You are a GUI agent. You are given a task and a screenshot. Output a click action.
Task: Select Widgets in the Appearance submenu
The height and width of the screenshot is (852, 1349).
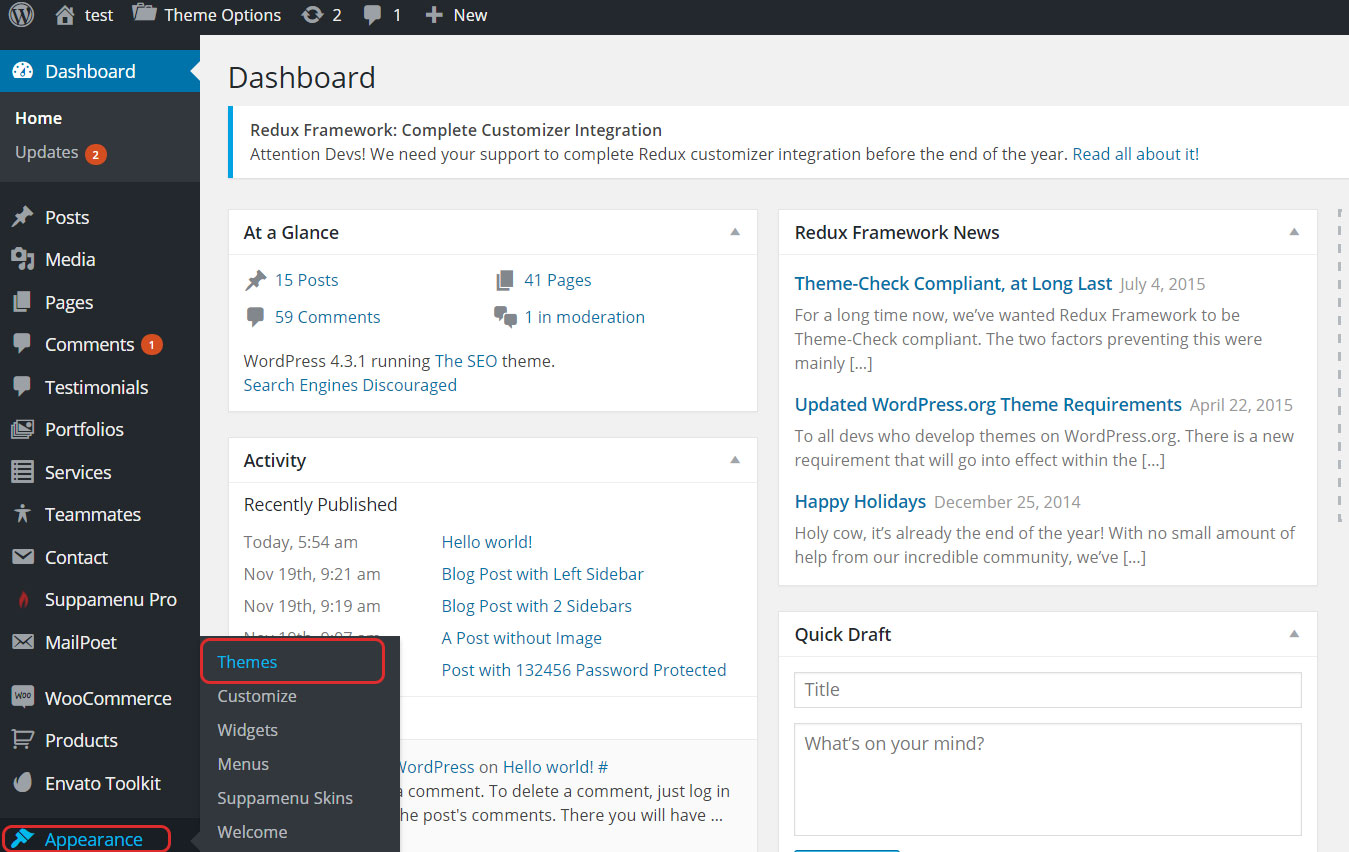coord(247,730)
